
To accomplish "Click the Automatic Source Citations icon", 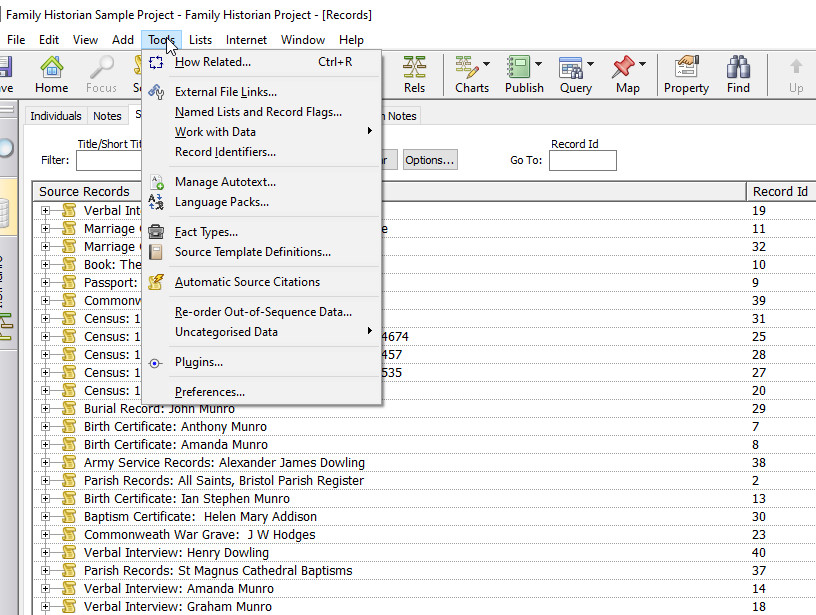I will pos(156,282).
